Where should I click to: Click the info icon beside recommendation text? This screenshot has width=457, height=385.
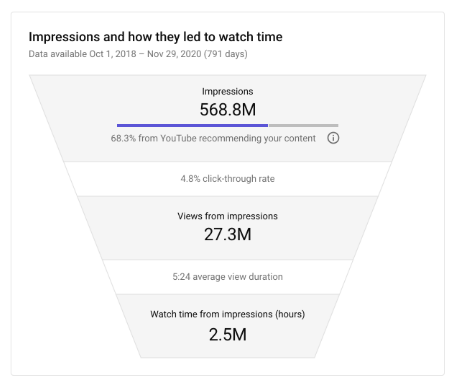point(333,138)
